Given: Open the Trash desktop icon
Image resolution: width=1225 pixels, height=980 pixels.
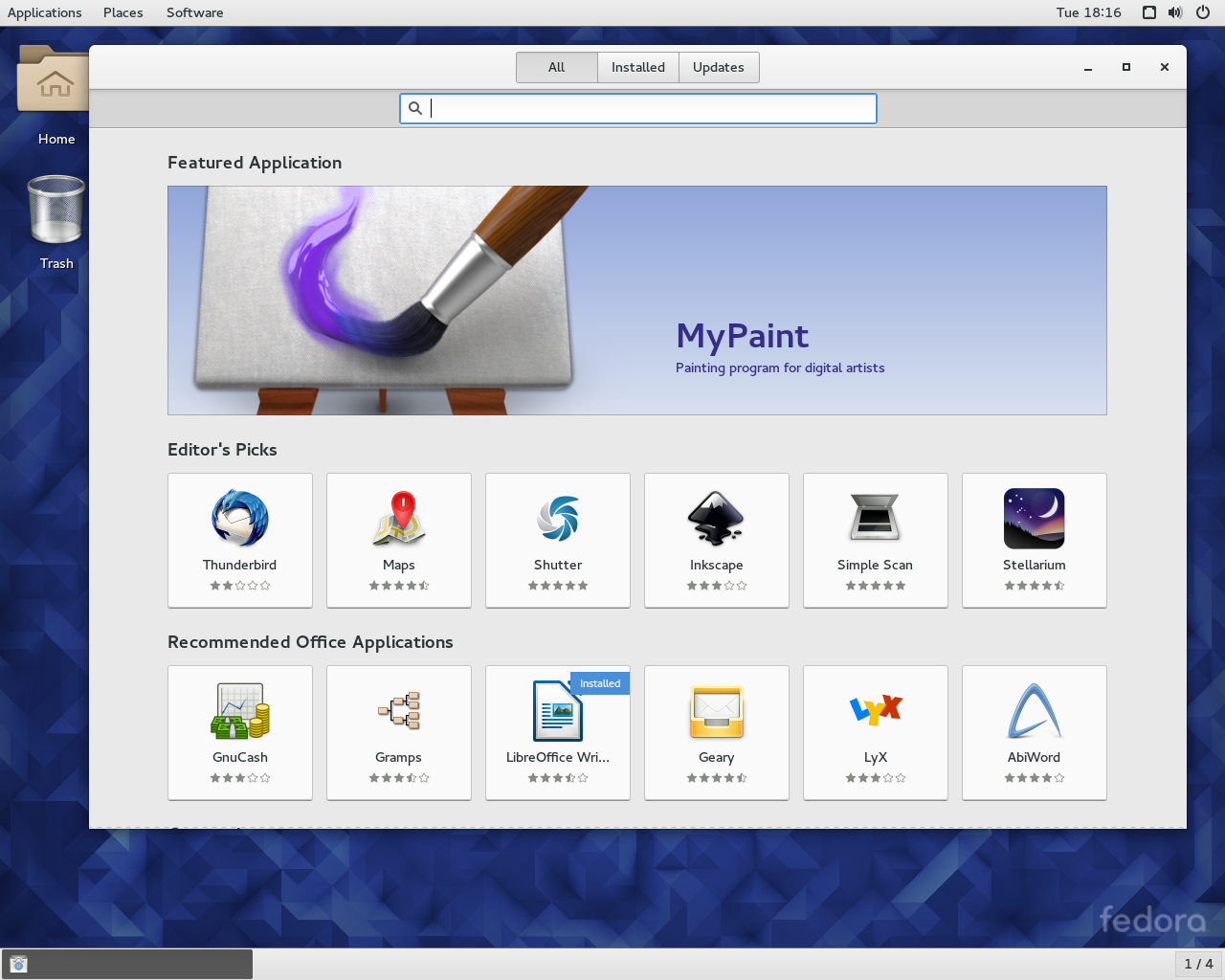Looking at the screenshot, I should pyautogui.click(x=56, y=209).
